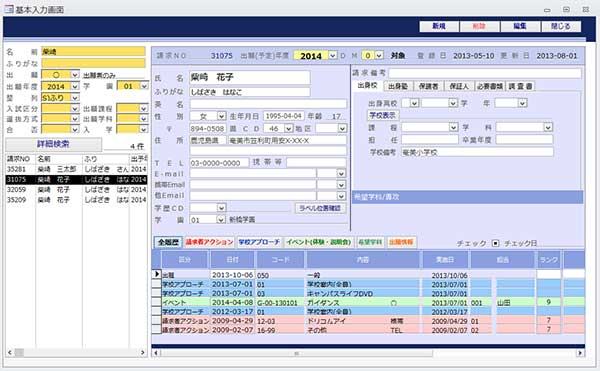The image size is (600, 371).
Task: Expand the 性別 gender dropdown
Action: click(x=221, y=116)
